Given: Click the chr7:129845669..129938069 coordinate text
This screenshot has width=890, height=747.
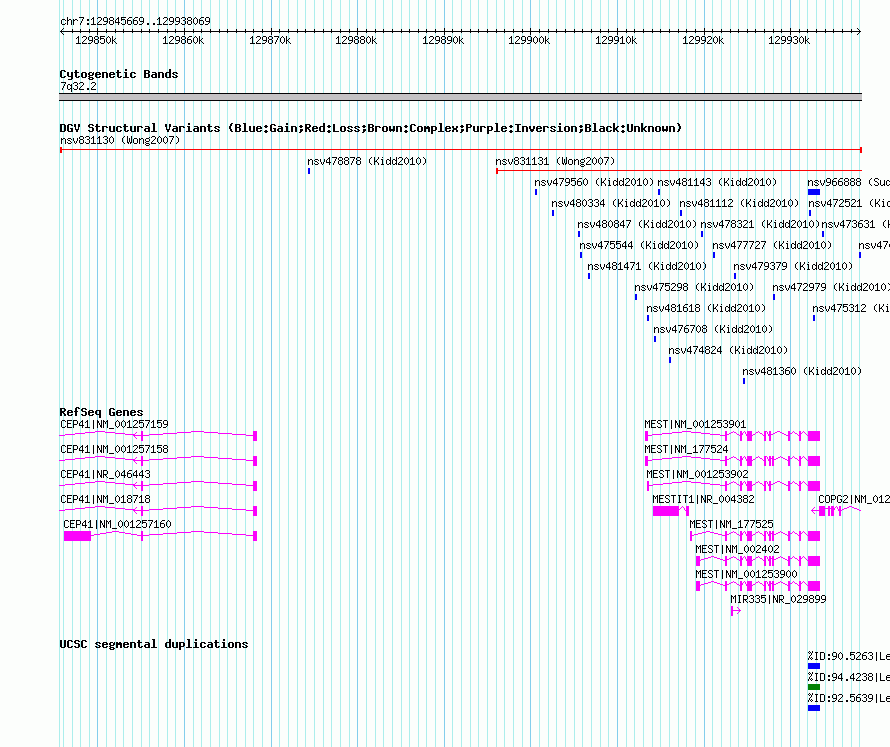Looking at the screenshot, I should point(135,21).
